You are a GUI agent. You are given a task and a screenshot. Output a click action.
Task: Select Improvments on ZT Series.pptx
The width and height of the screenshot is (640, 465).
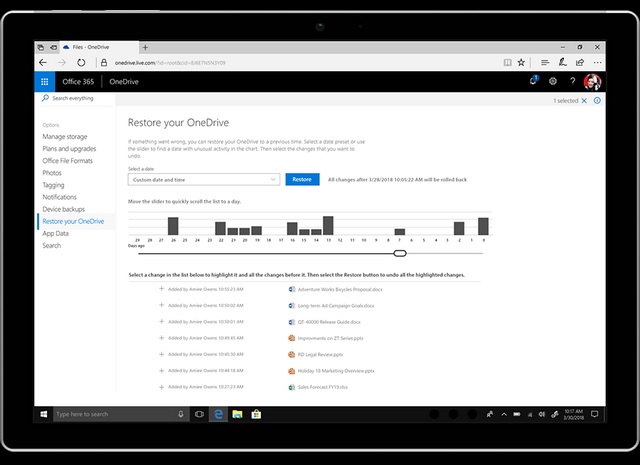pos(330,338)
